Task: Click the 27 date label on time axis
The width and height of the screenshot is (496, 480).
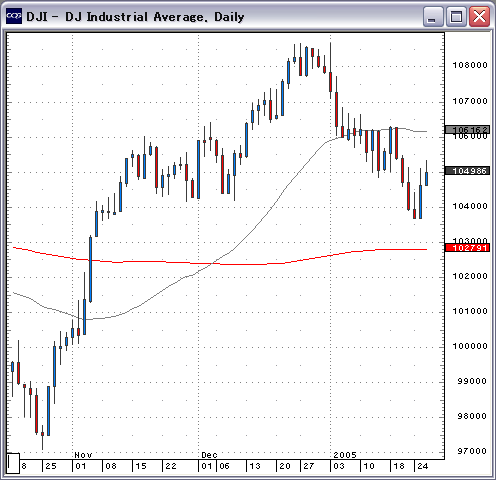Action: (x=309, y=466)
